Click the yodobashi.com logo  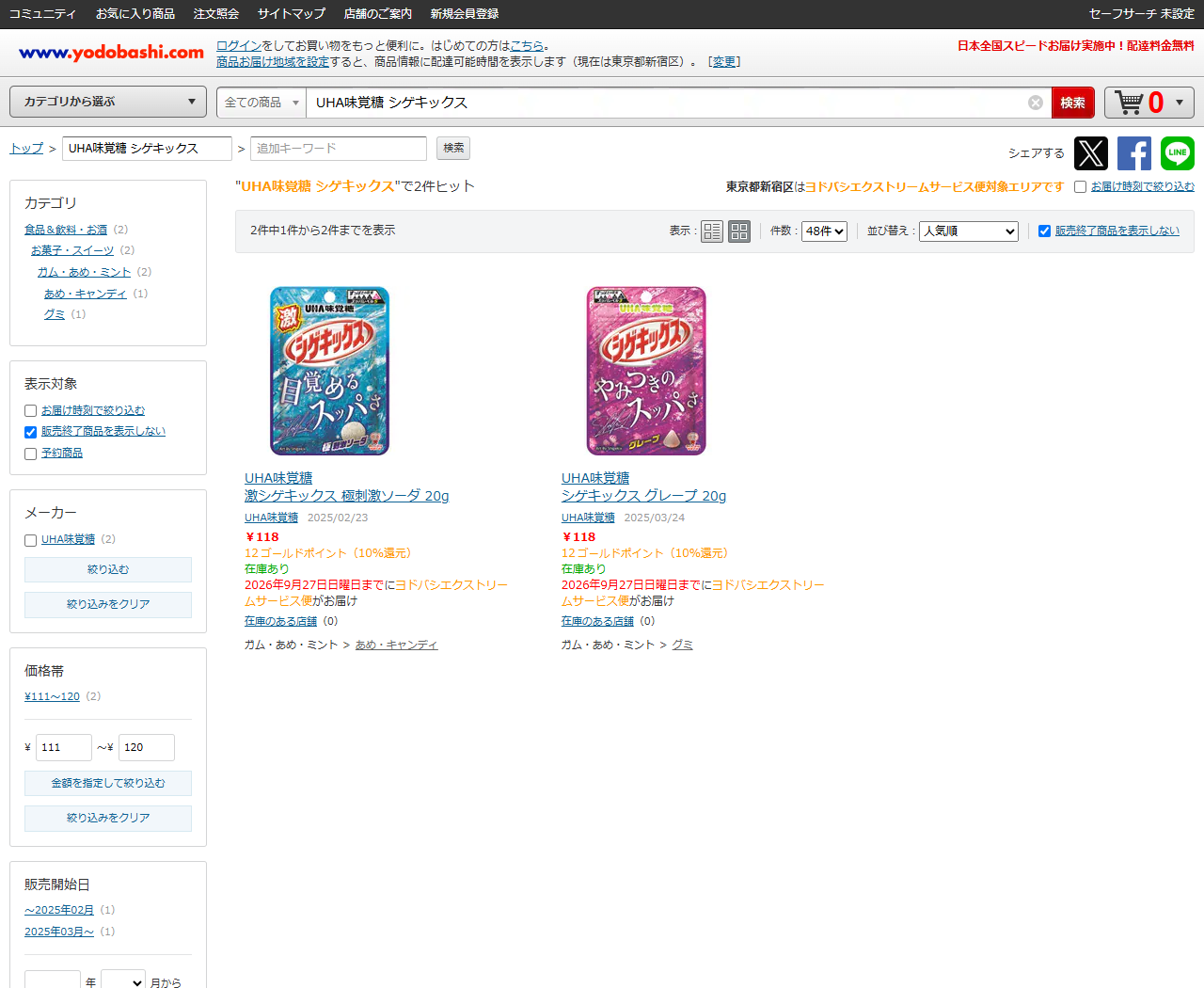(111, 53)
